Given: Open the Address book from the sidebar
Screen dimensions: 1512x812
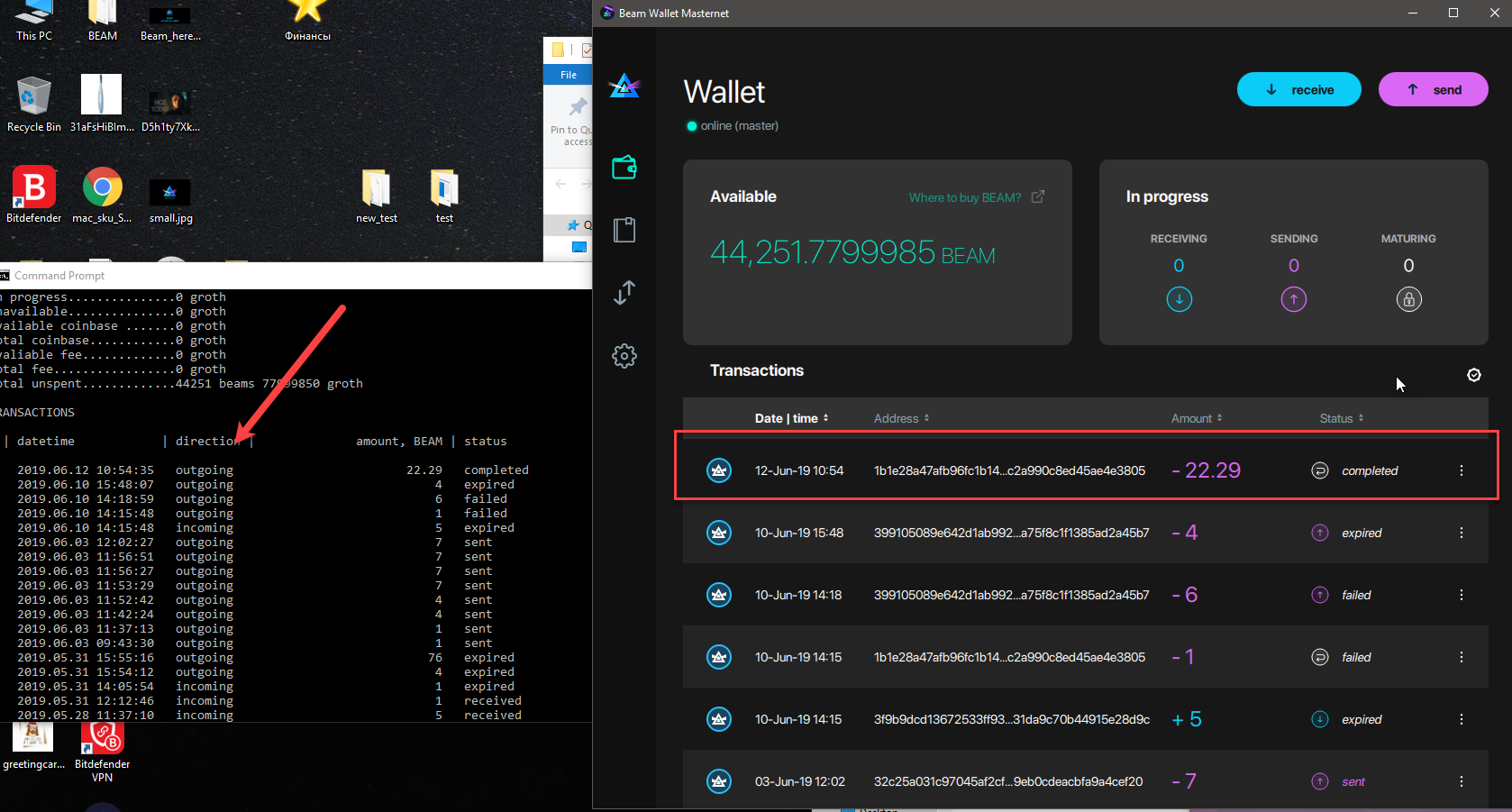Looking at the screenshot, I should click(624, 230).
